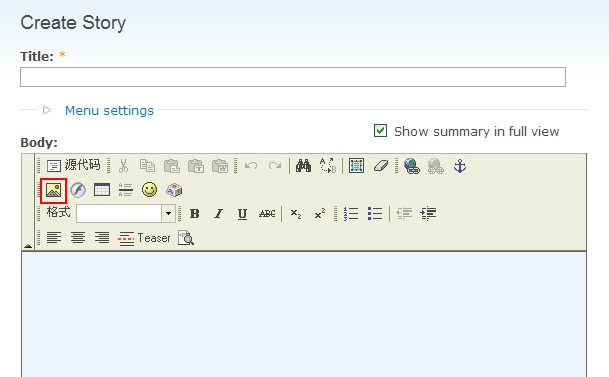Screen dimensions: 609x377
Task: Click the 源代码 source button
Action: [x=73, y=165]
